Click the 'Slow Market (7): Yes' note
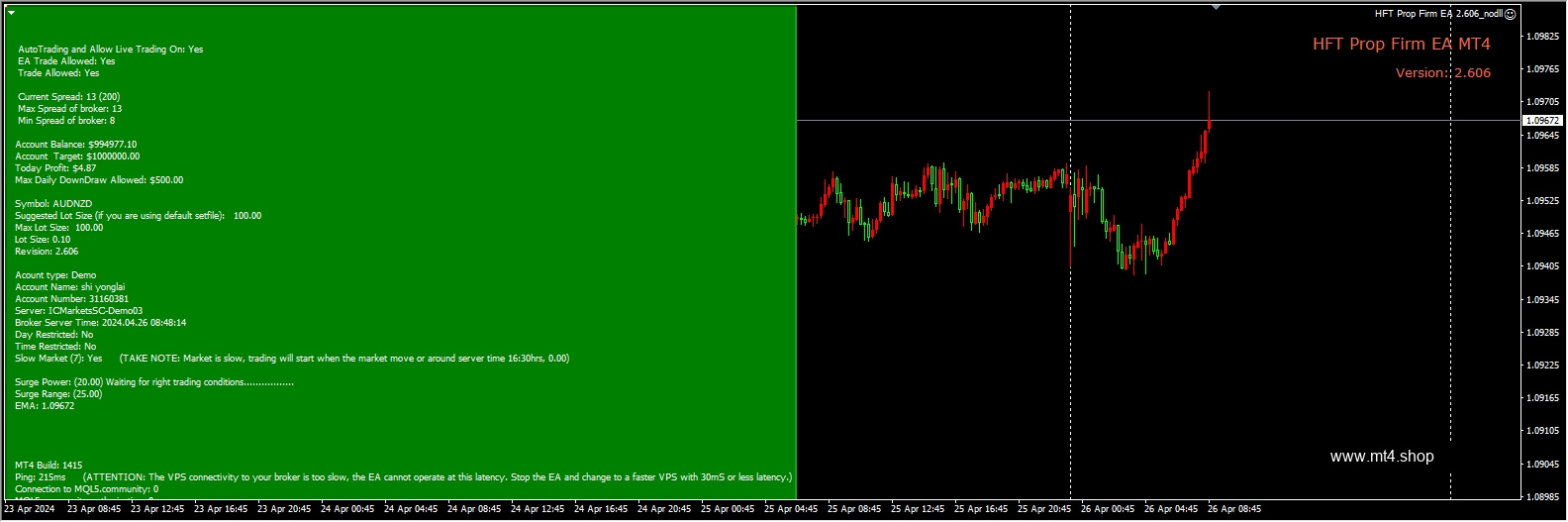This screenshot has height=522, width=1568. (292, 359)
